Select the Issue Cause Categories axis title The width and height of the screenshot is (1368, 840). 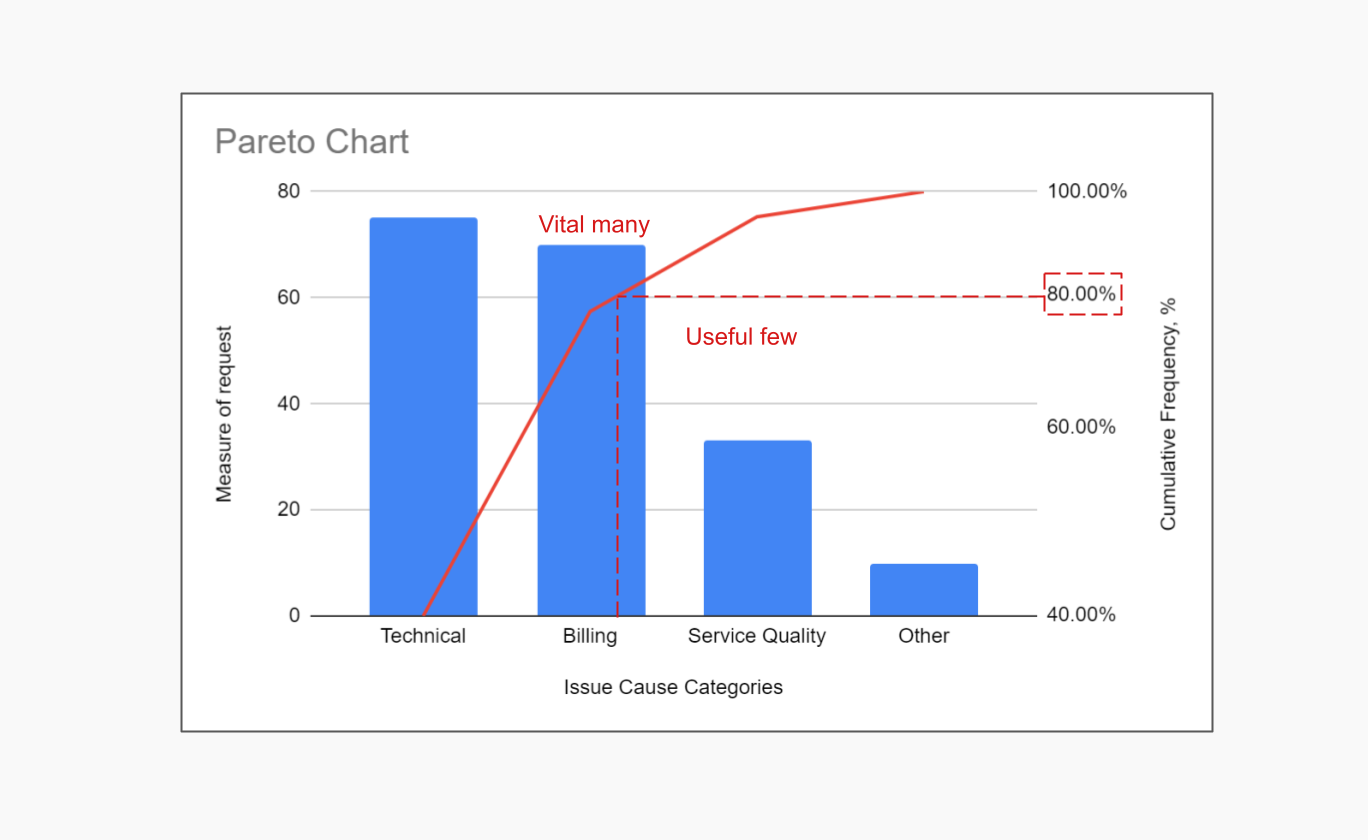(x=673, y=687)
